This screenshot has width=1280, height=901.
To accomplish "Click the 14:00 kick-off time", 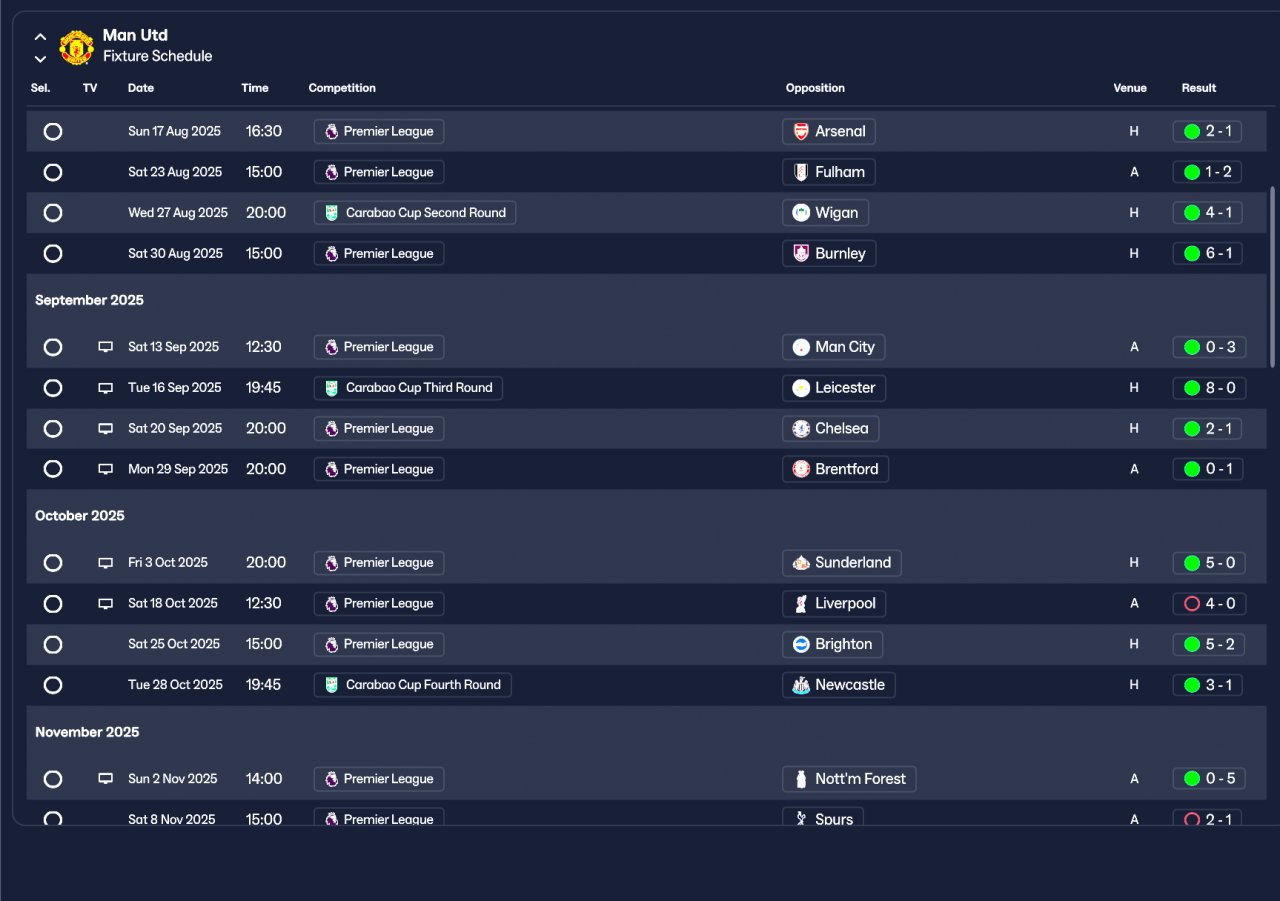I will pos(264,779).
